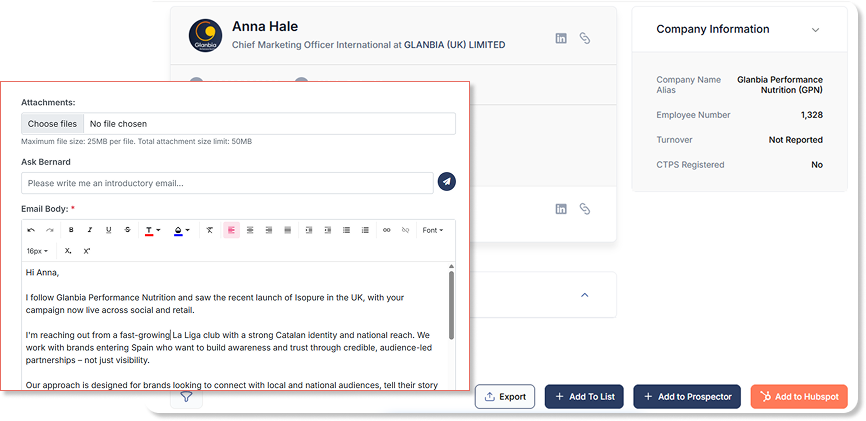Image resolution: width=866 pixels, height=421 pixels.
Task: Click the Add to Prospector button
Action: click(687, 397)
